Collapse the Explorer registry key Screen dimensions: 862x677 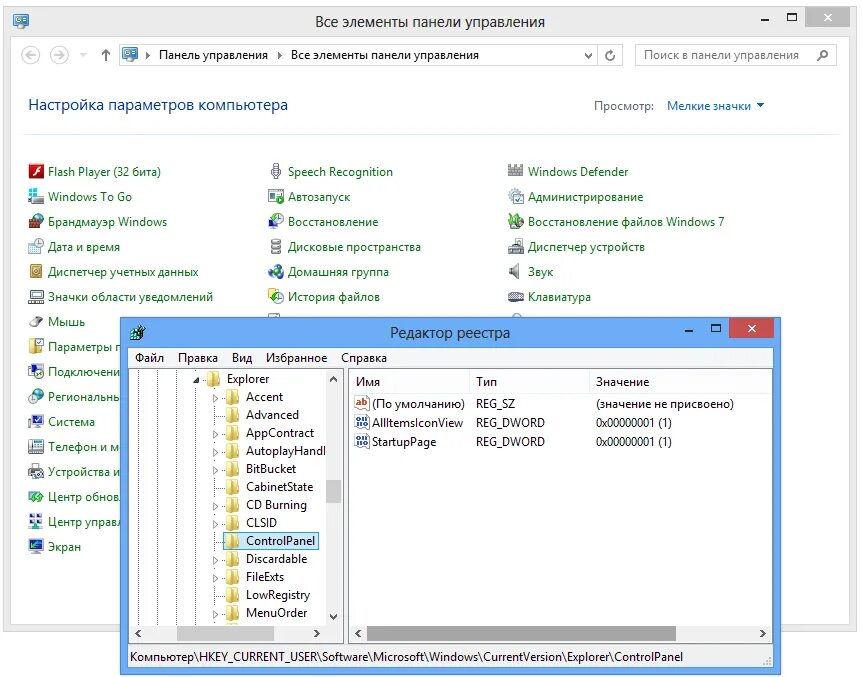point(196,380)
